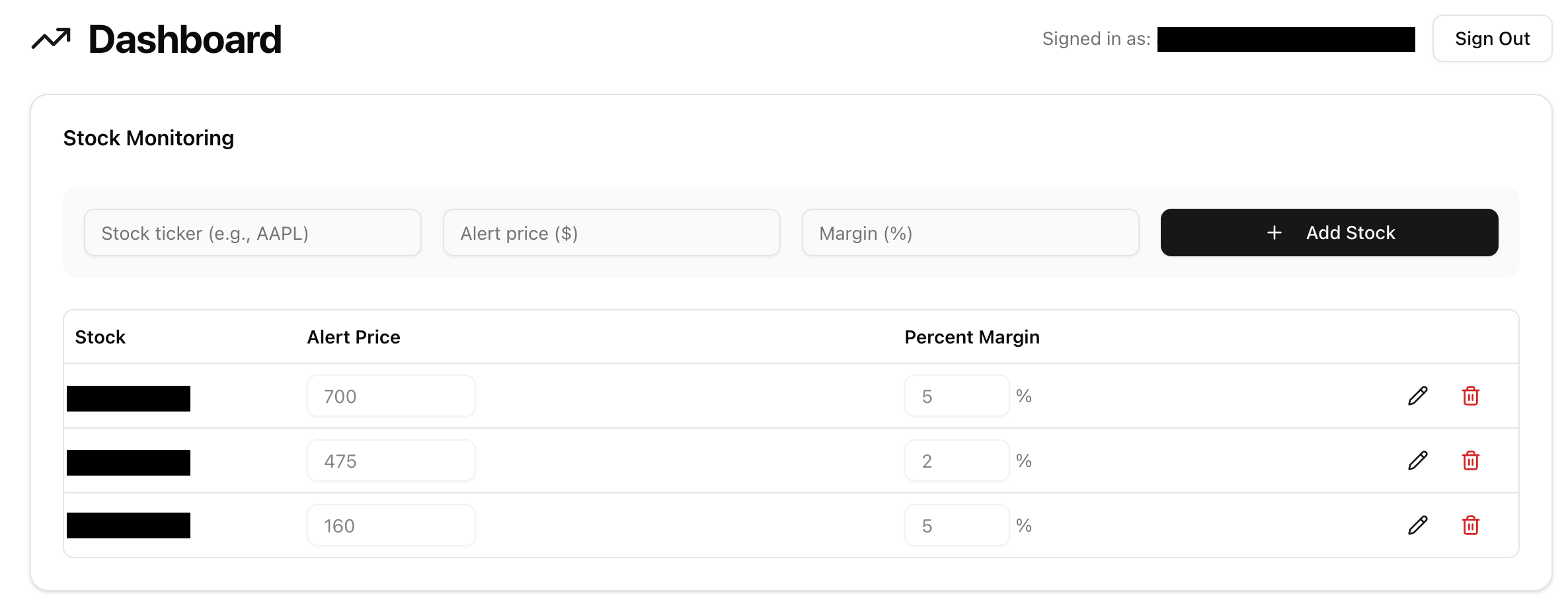Delete the stock with alert price 700

(1471, 396)
